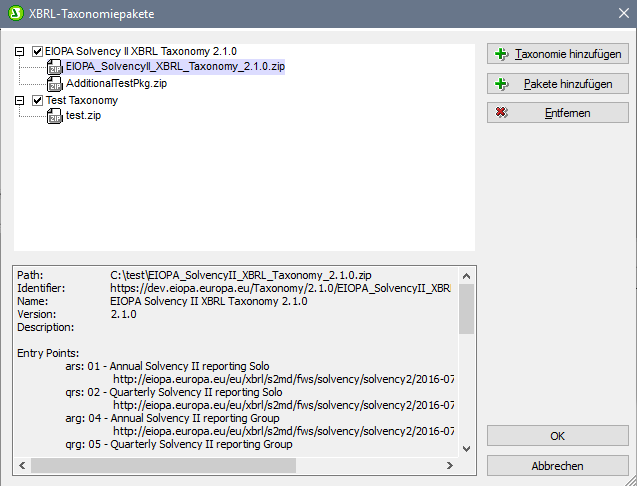Click the green plus icon on Taxonomie hinzufügen
The width and height of the screenshot is (637, 486).
[x=502, y=54]
